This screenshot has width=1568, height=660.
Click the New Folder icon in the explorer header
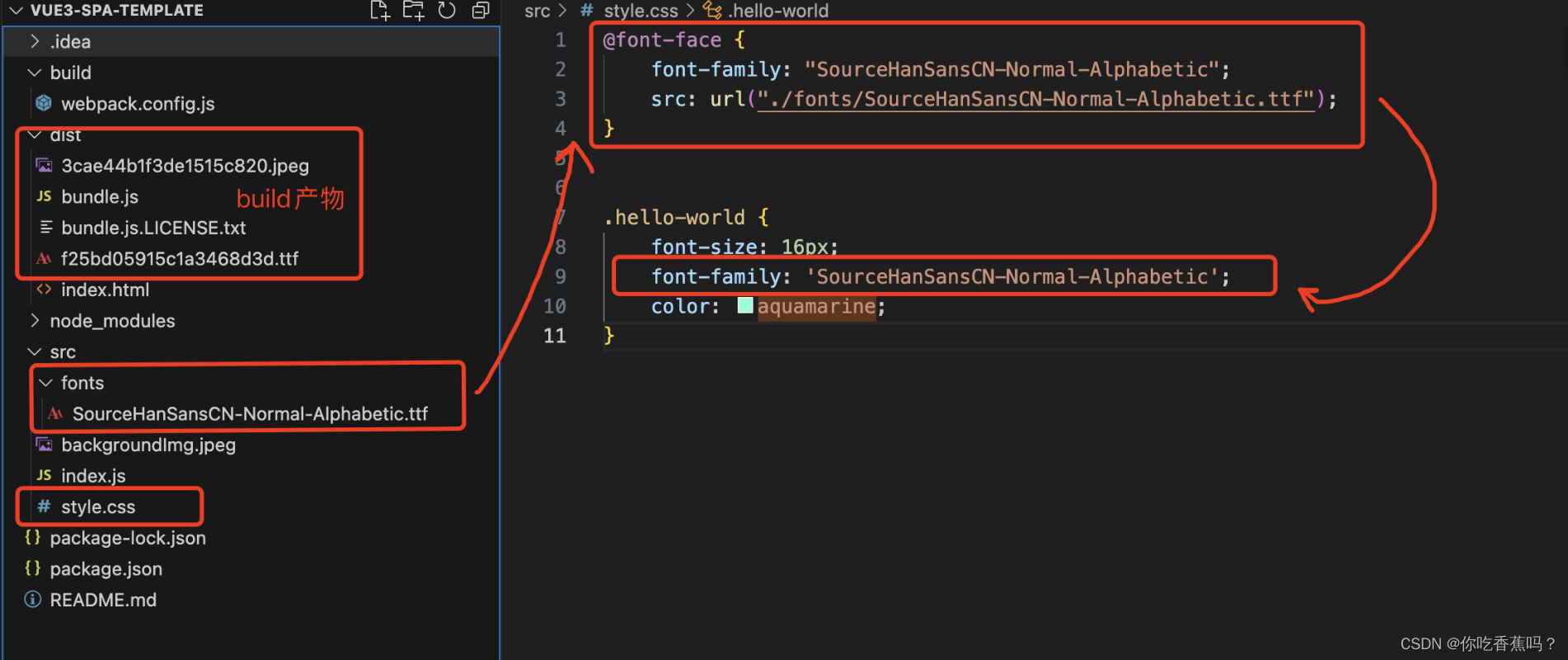pyautogui.click(x=413, y=11)
